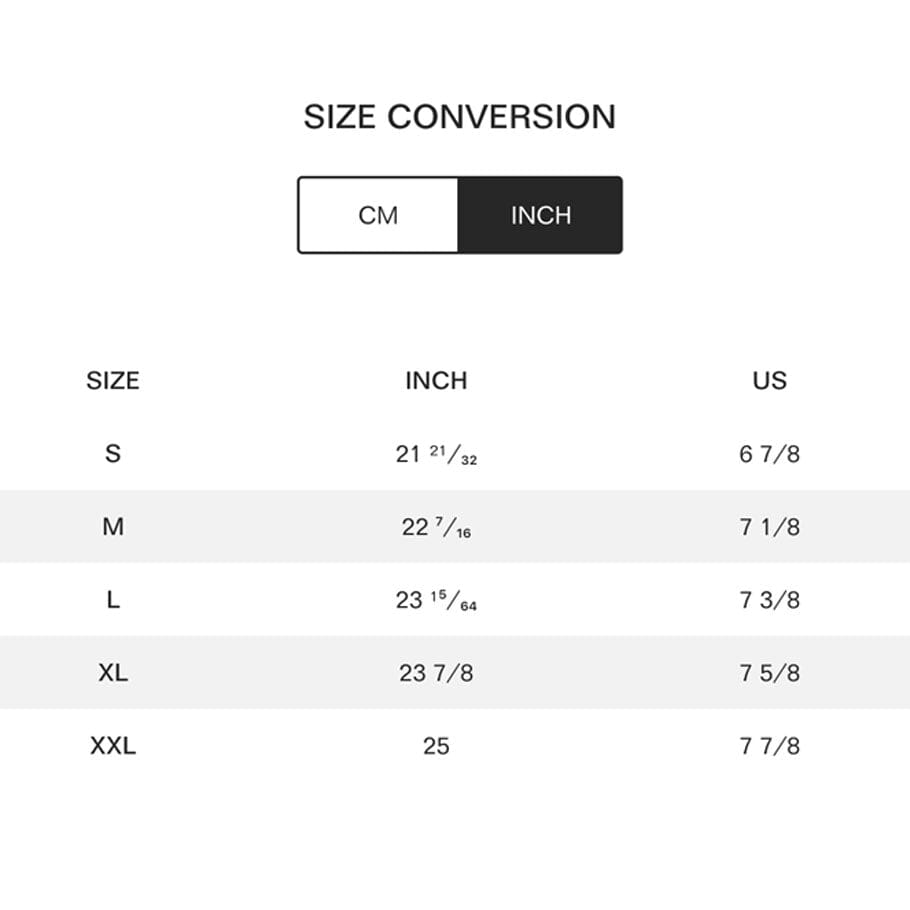Click the 23 7/8 inch measurement
The height and width of the screenshot is (910, 910).
pyautogui.click(x=436, y=673)
